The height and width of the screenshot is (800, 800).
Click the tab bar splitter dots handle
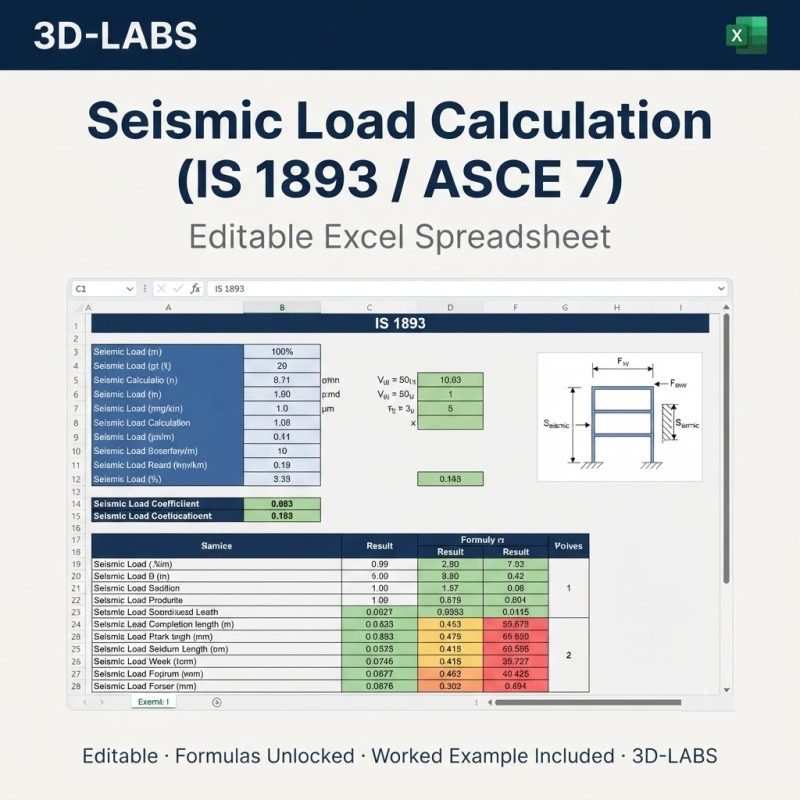tap(476, 703)
